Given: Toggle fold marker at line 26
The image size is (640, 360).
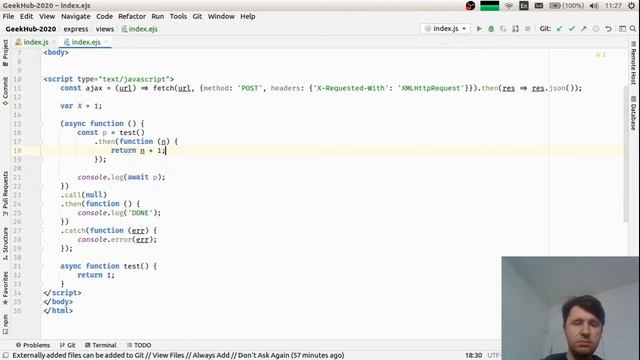Looking at the screenshot, I should pos(41,222).
